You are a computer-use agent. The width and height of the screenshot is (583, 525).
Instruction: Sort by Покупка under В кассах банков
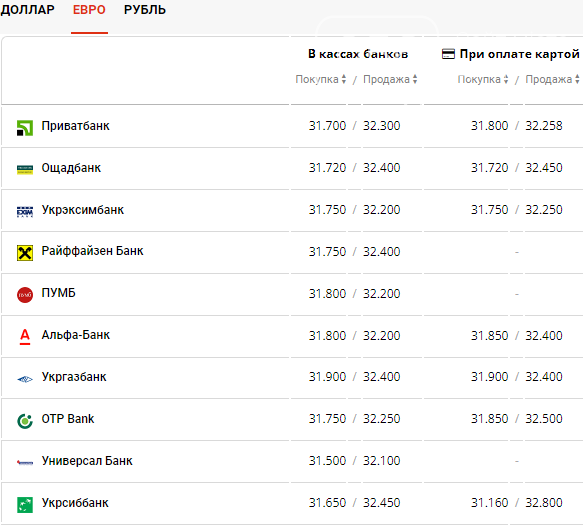[321, 79]
